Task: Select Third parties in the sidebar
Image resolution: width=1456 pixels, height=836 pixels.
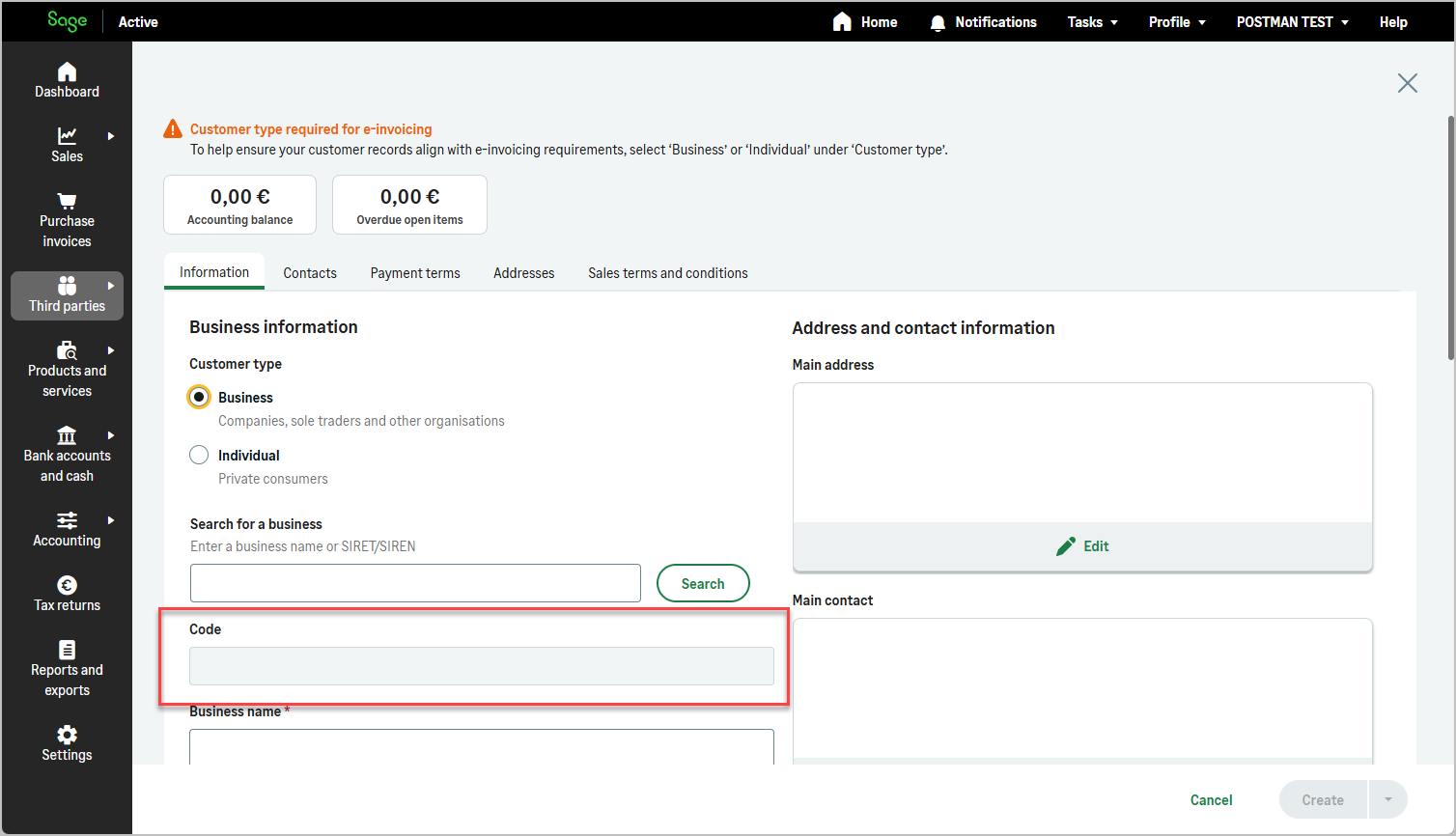Action: 67,295
